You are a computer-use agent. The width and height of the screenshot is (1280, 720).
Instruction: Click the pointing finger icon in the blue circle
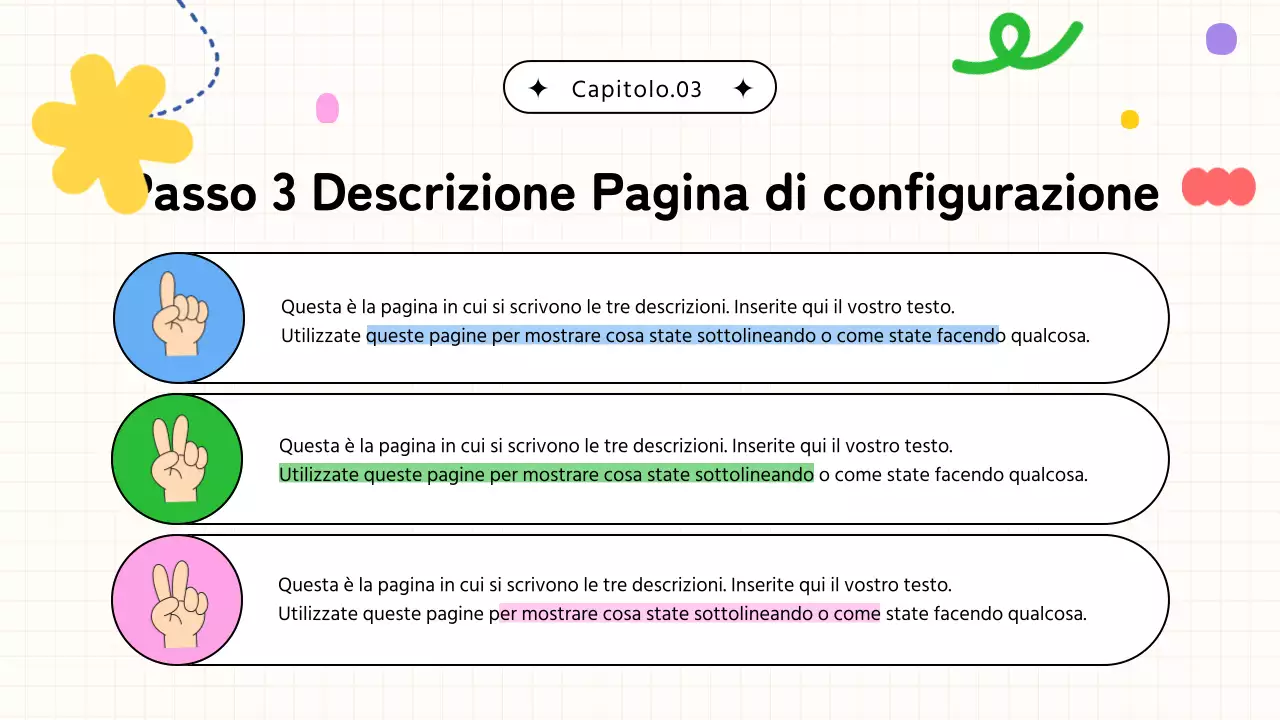pos(179,316)
